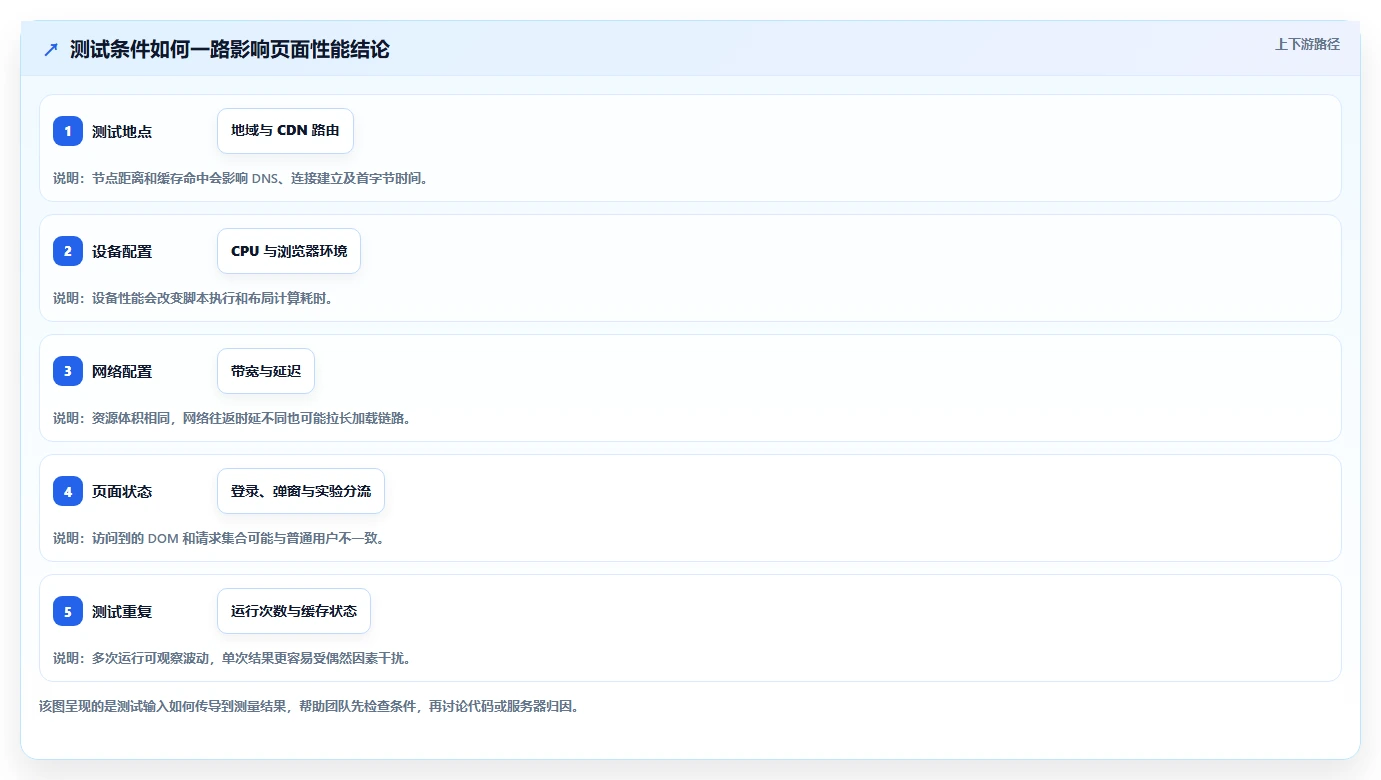
Task: Click the step 2 number badge
Action: pos(68,251)
